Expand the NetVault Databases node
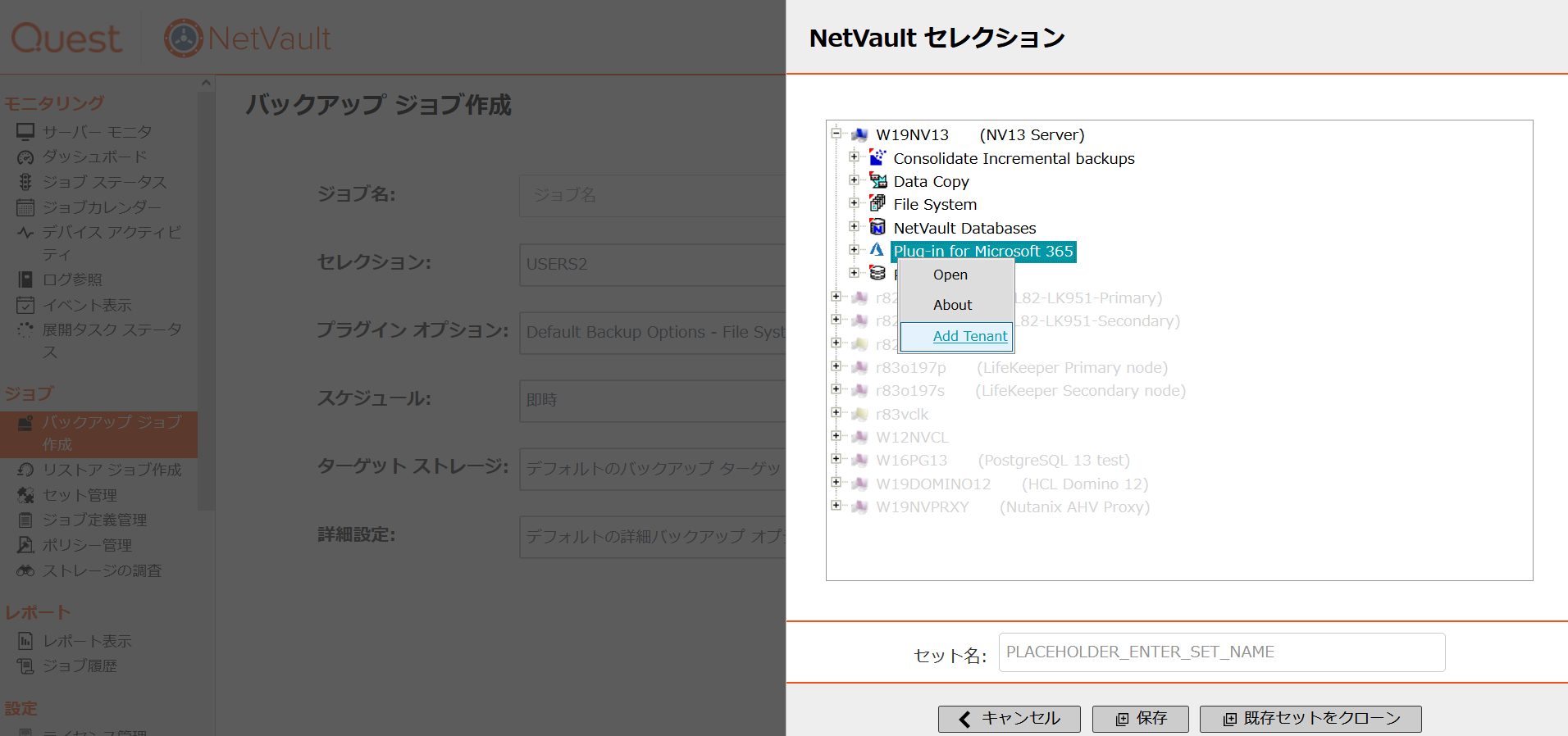1568x736 pixels. point(854,226)
